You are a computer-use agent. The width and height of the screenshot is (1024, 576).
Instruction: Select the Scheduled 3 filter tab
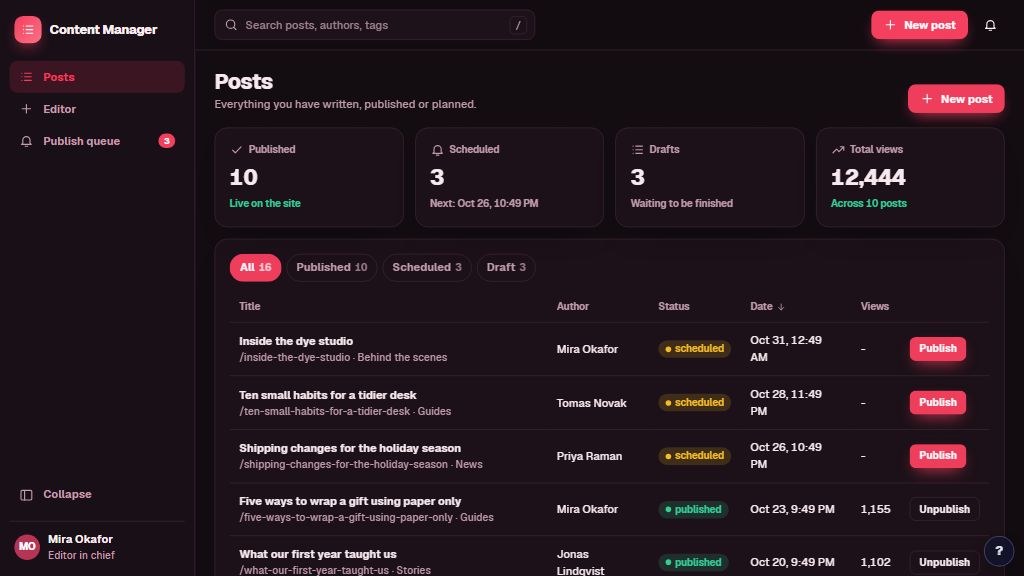pyautogui.click(x=426, y=267)
